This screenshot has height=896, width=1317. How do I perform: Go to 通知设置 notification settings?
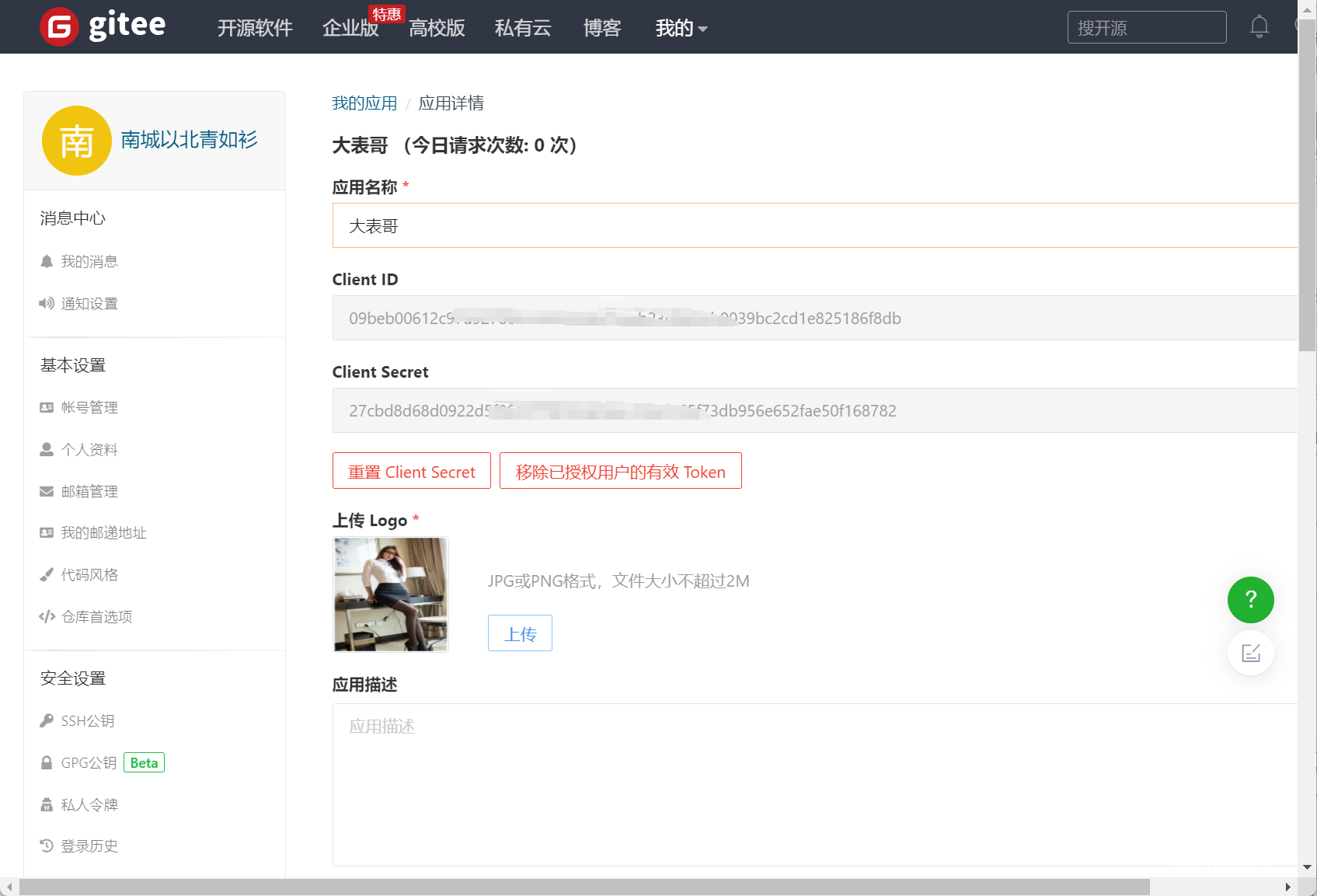click(x=89, y=304)
